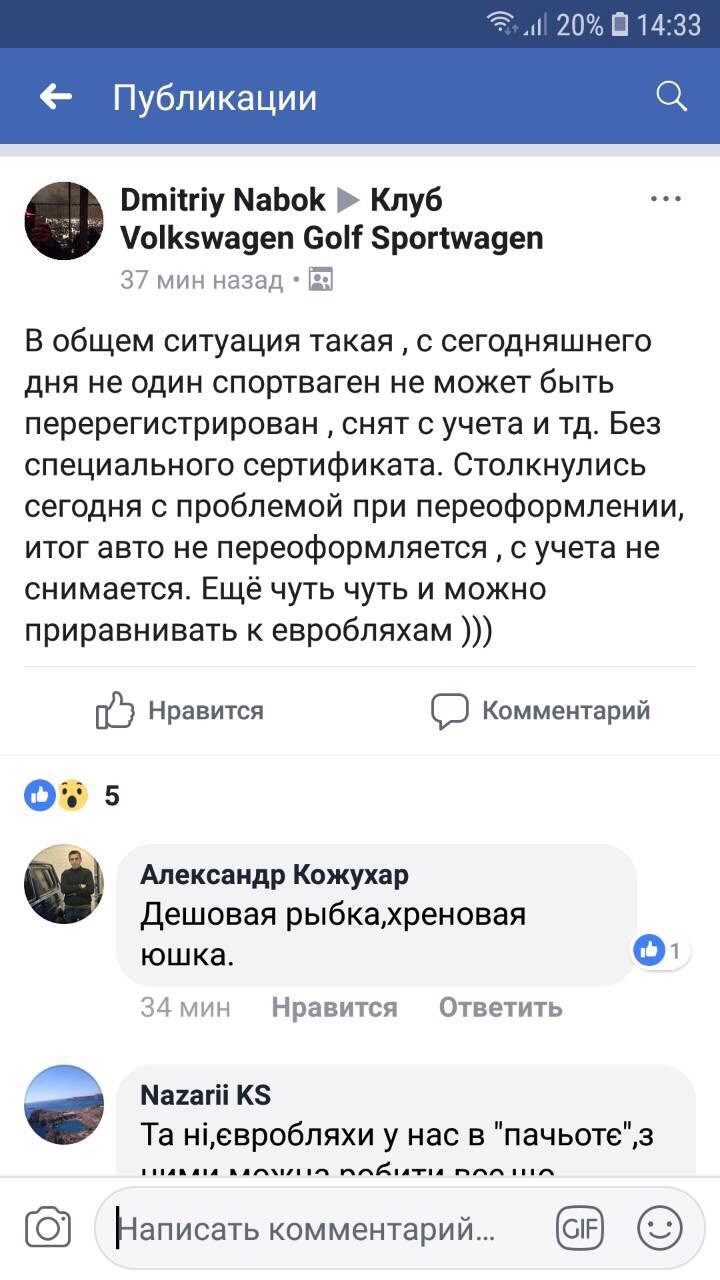
Task: Tap the Комментарий speech bubble button
Action: pos(541,711)
